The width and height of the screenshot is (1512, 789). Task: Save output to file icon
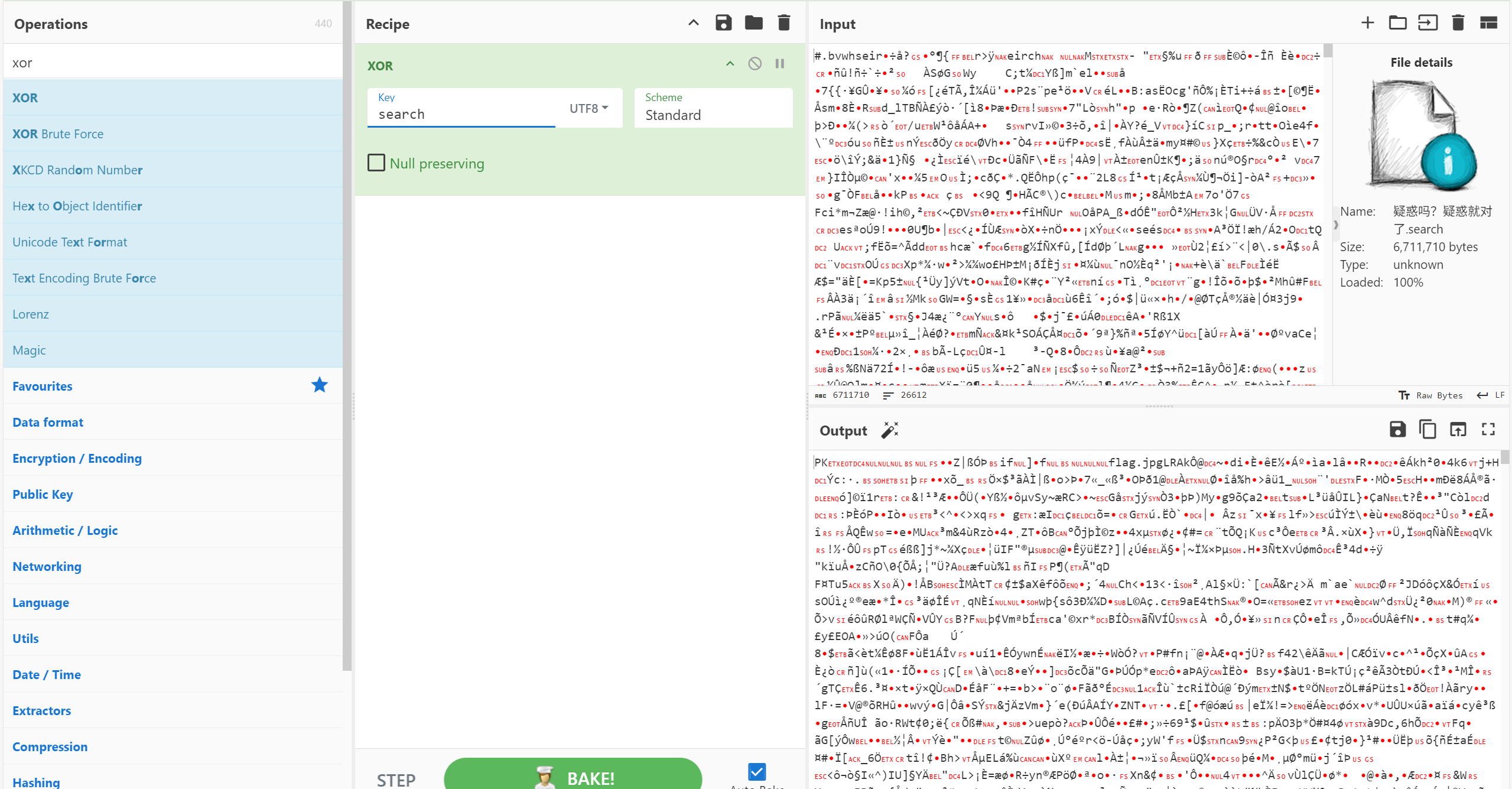coord(1397,430)
